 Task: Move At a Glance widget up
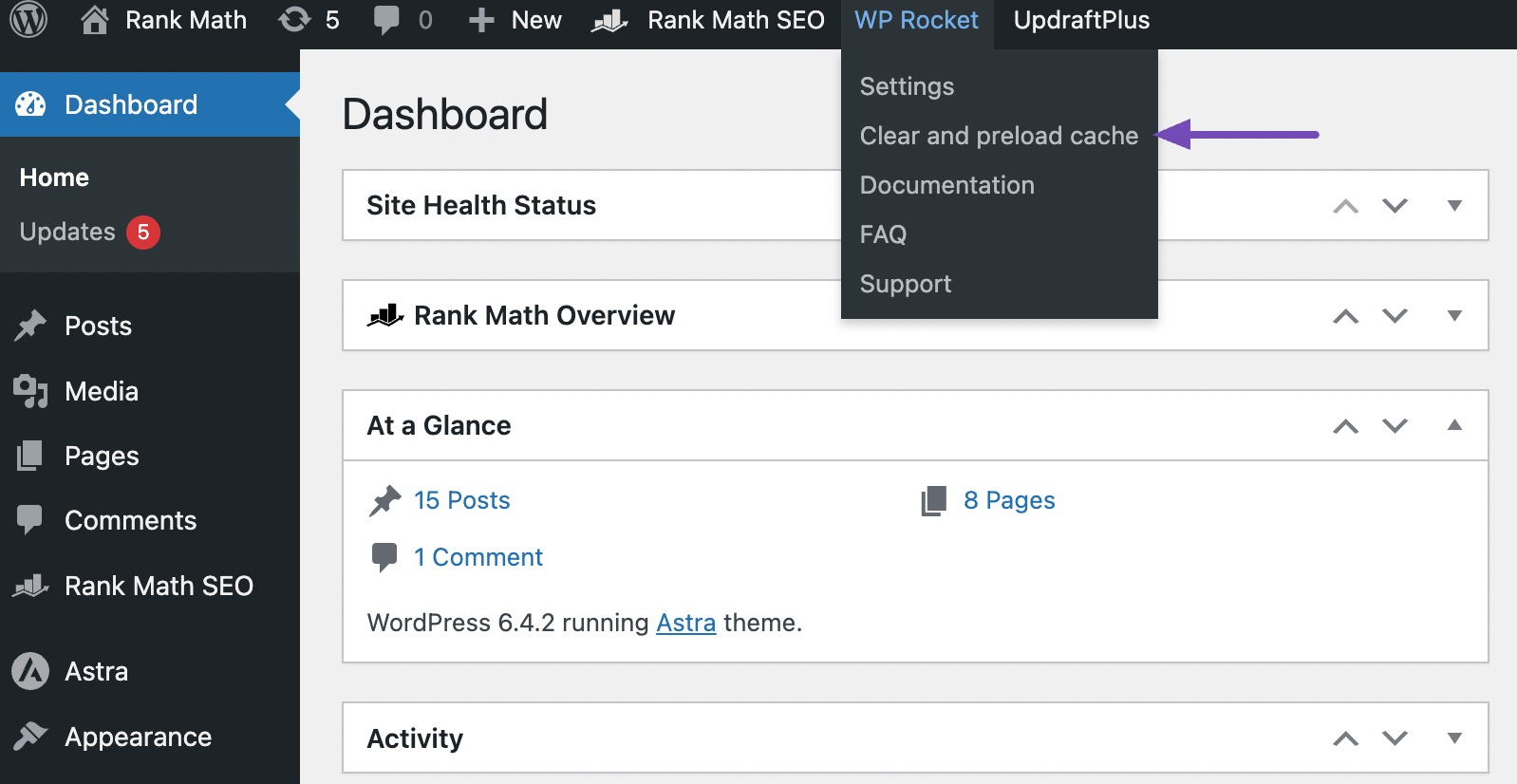pyautogui.click(x=1345, y=426)
